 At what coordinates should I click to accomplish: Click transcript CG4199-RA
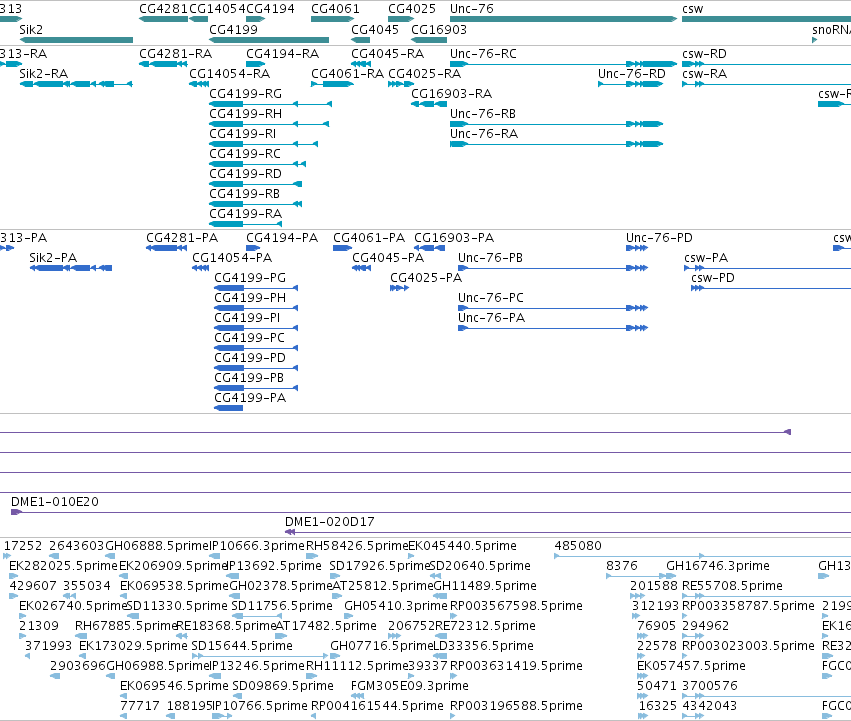click(246, 224)
